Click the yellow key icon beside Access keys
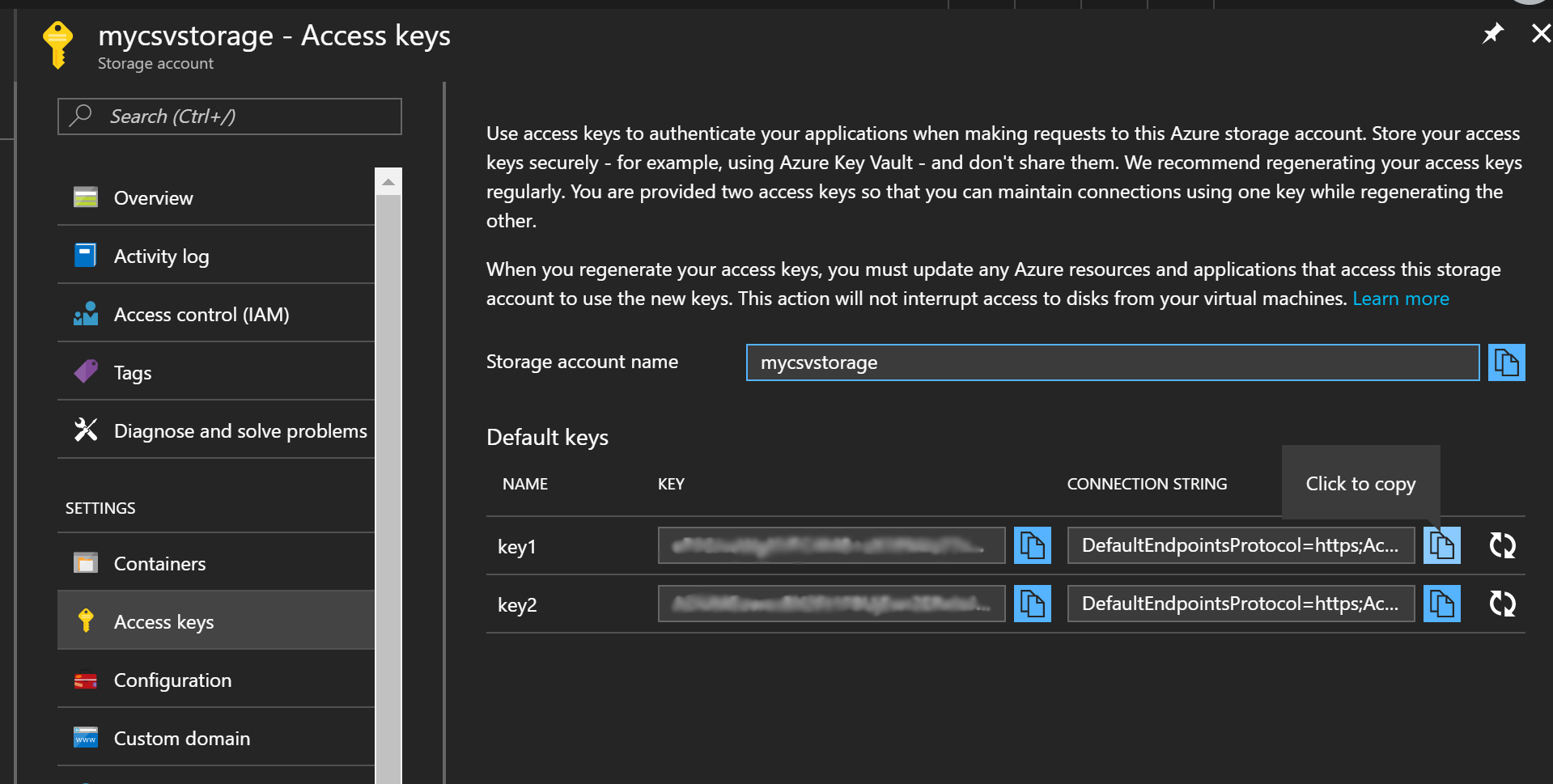The image size is (1553, 784). tap(86, 621)
